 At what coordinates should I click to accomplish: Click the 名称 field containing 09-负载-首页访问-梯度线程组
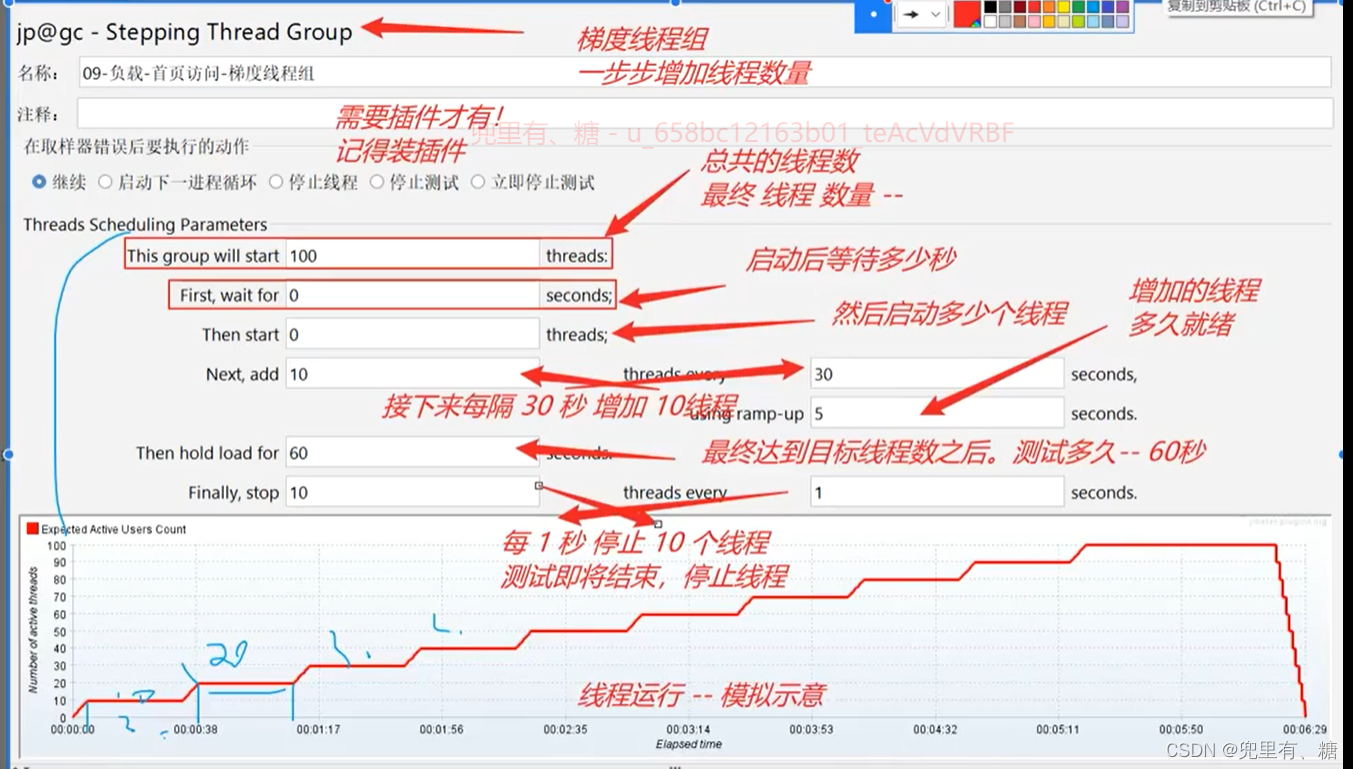click(705, 72)
